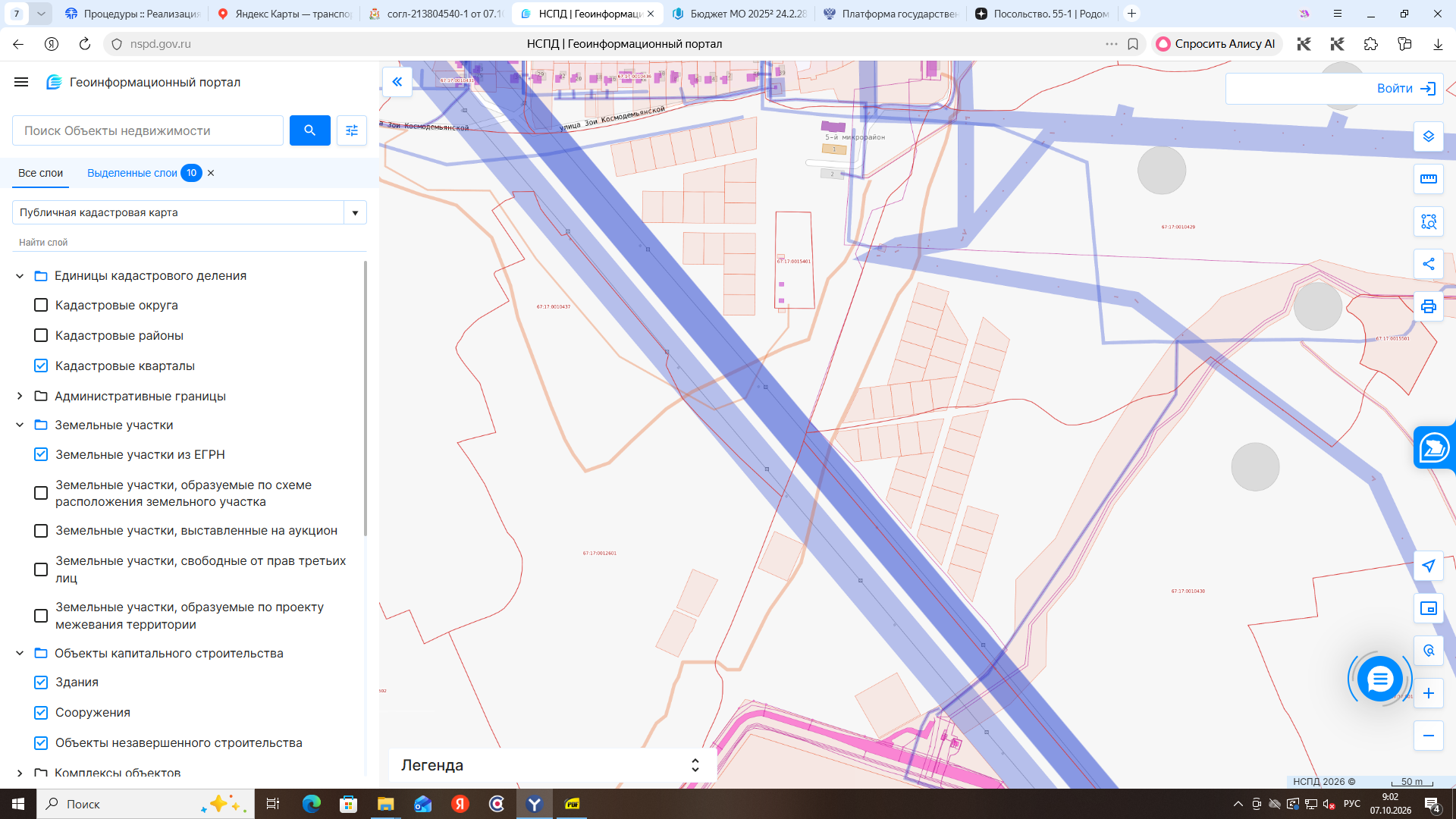
Task: Click Спросить Алису AI button
Action: coord(1216,44)
